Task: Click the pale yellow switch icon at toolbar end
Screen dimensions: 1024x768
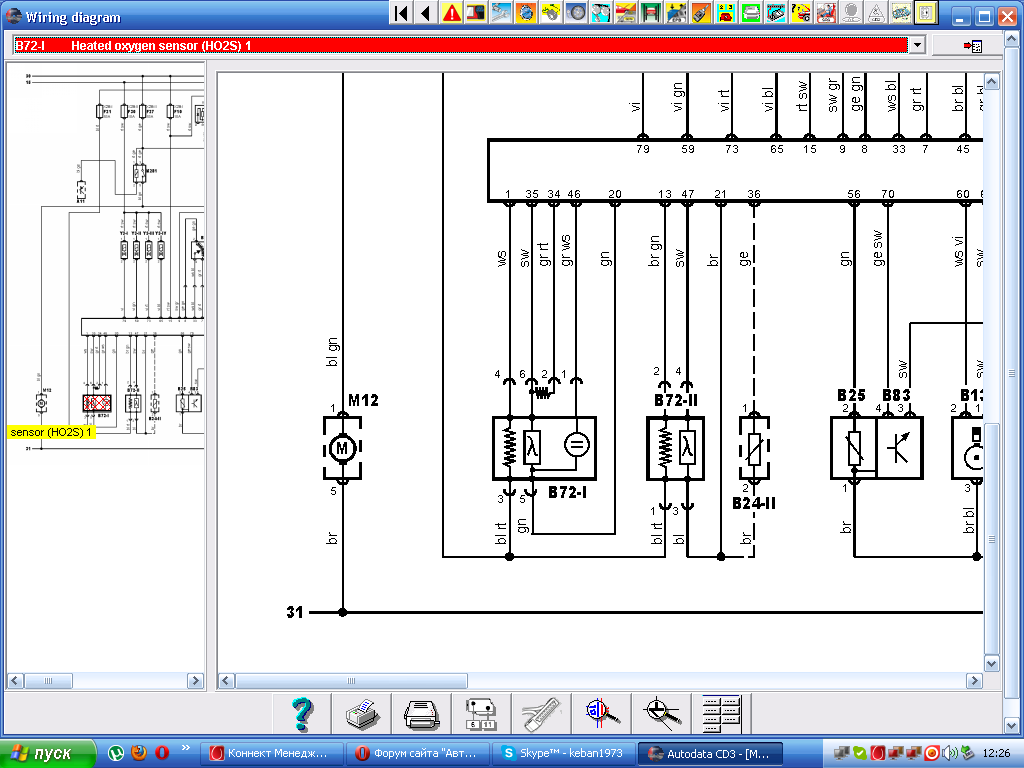Action: point(925,12)
